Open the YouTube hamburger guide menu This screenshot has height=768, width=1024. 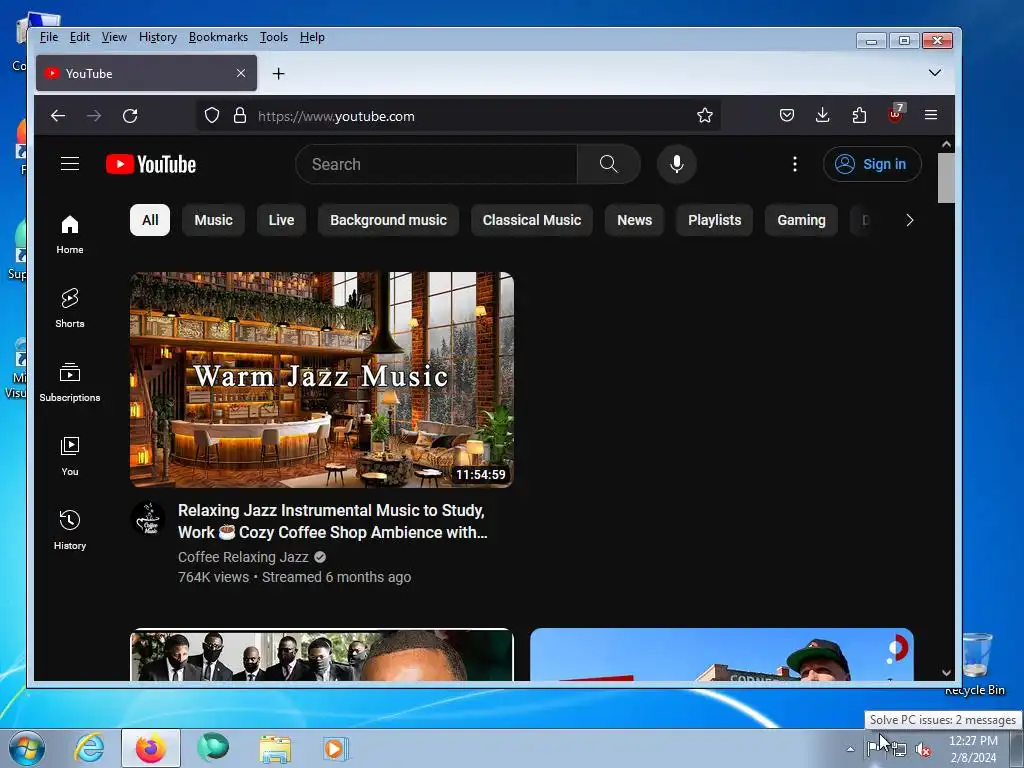click(x=70, y=164)
